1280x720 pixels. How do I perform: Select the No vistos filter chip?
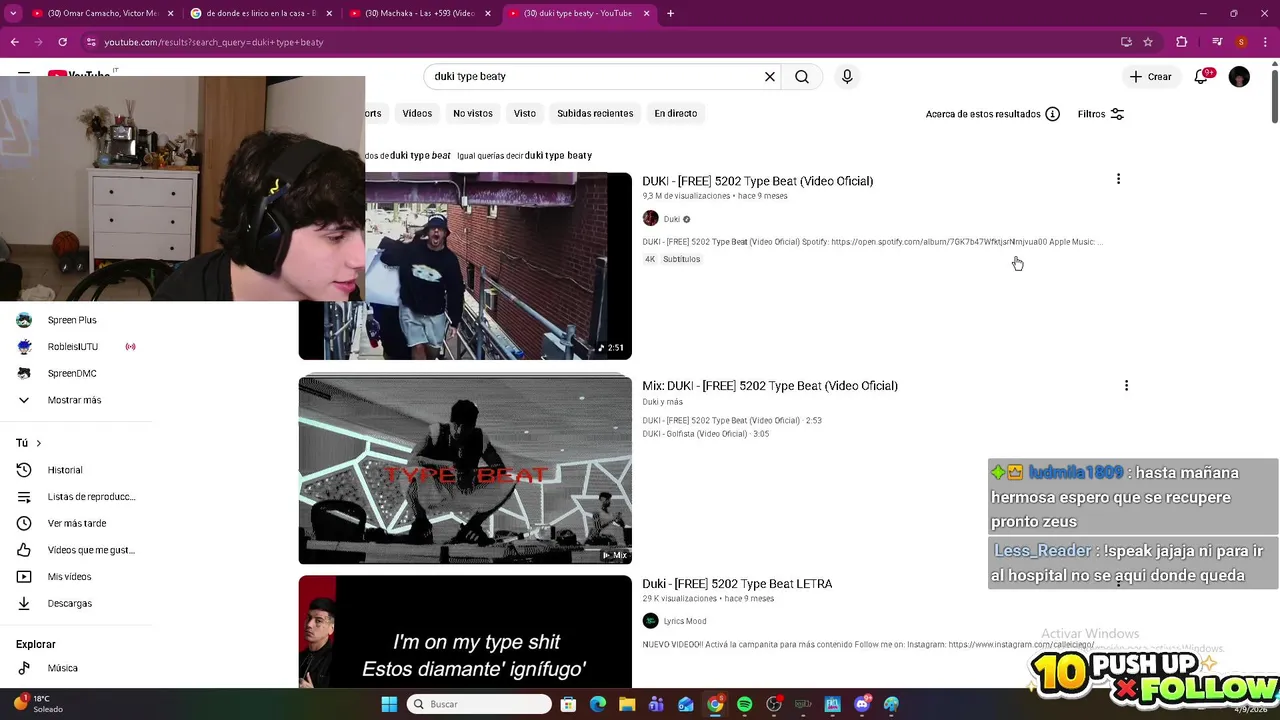pyautogui.click(x=473, y=114)
